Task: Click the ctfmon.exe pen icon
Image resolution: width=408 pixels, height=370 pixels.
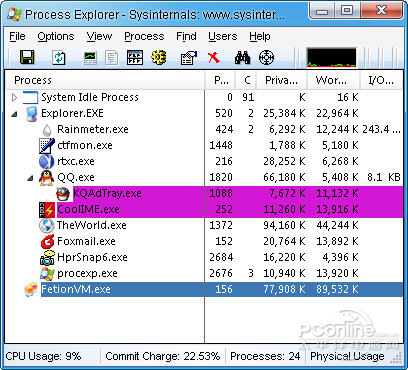Action: [x=47, y=145]
